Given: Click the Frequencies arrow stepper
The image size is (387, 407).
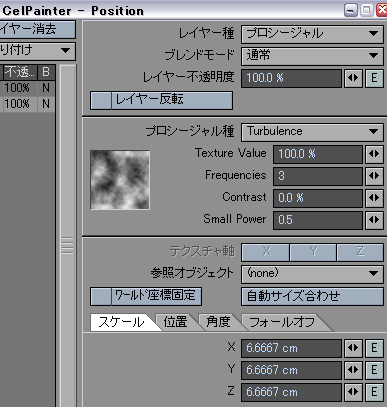Looking at the screenshot, I should point(374,176).
